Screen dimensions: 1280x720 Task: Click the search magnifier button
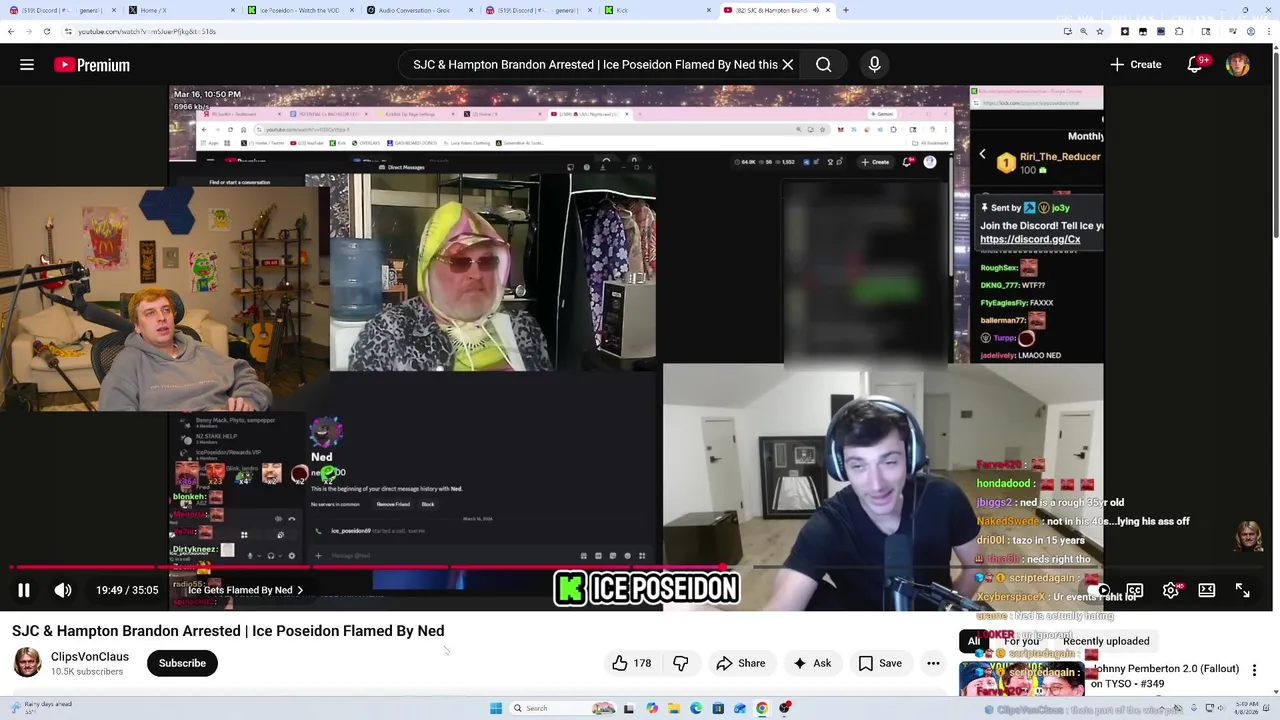click(x=824, y=65)
